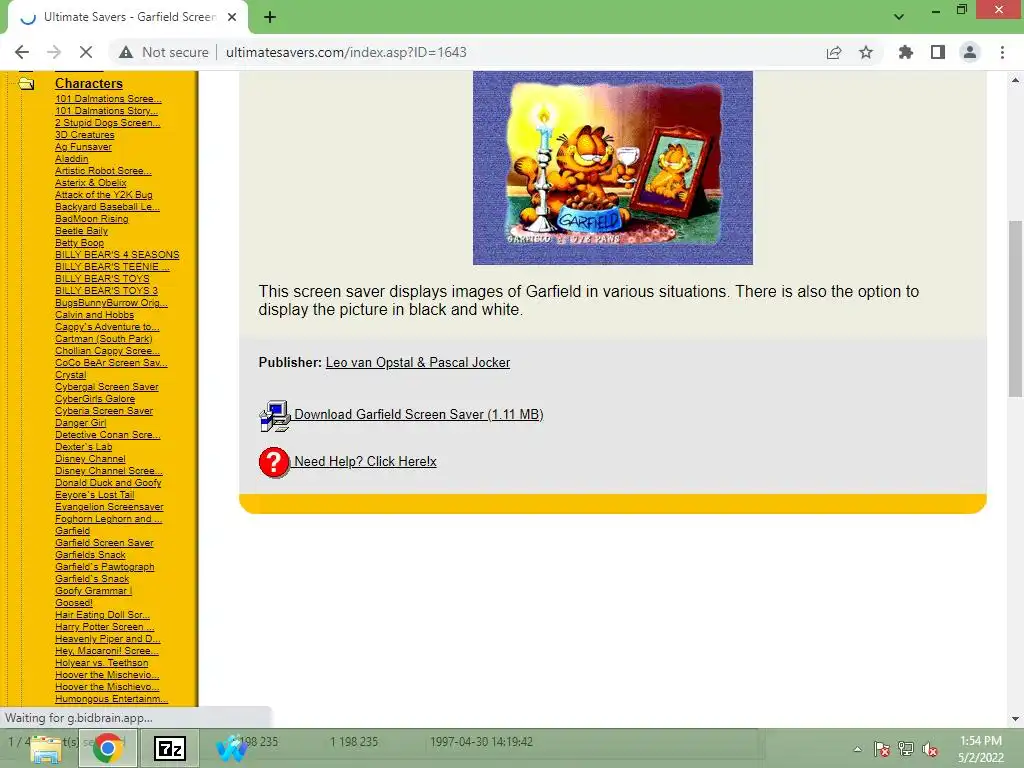Screen dimensions: 1024x768
Task: Go back to the previous page
Action: [22, 52]
